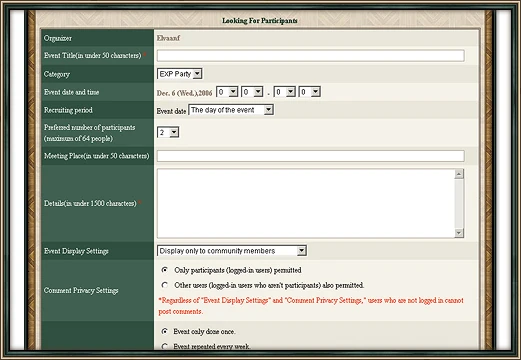Select 'Event repeated every week' radio button
521x360 pixels.
point(165,346)
